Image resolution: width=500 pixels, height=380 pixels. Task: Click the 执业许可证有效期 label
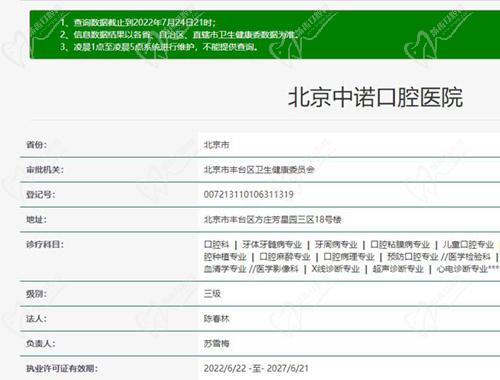(62, 368)
